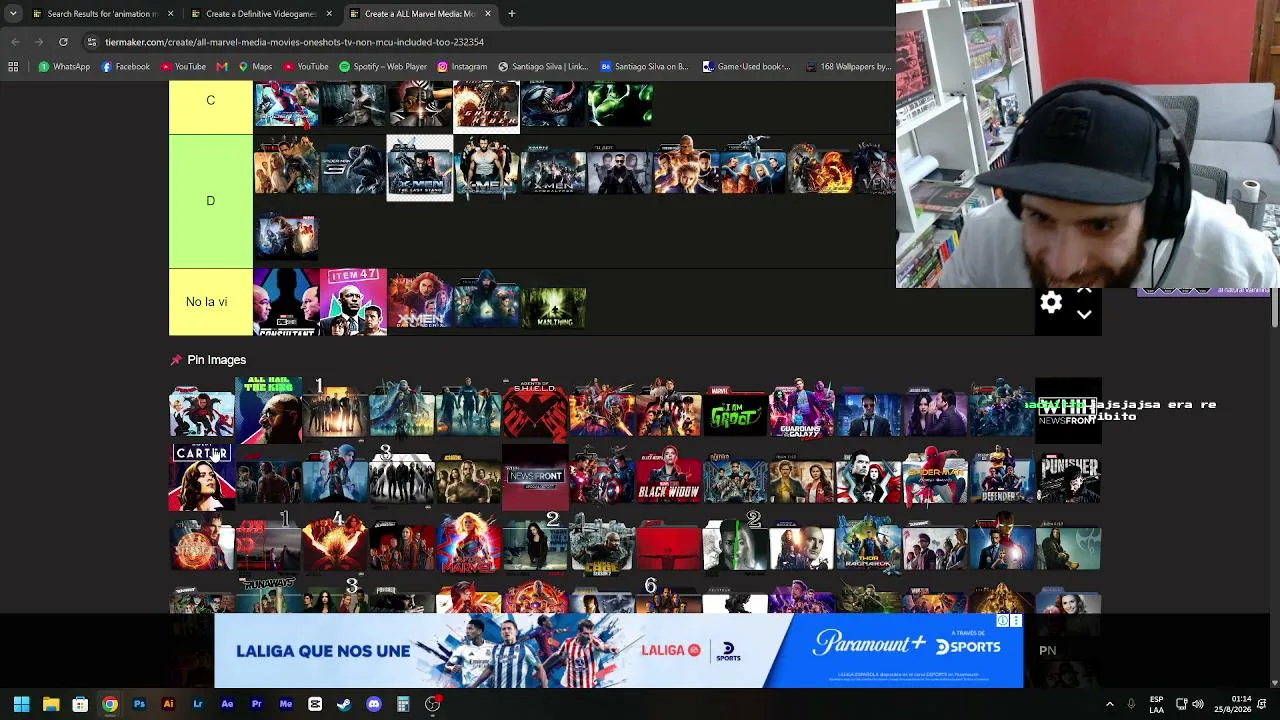This screenshot has width=1280, height=720.
Task: Open the 168 Wallpapers bookmark
Action: 847,67
